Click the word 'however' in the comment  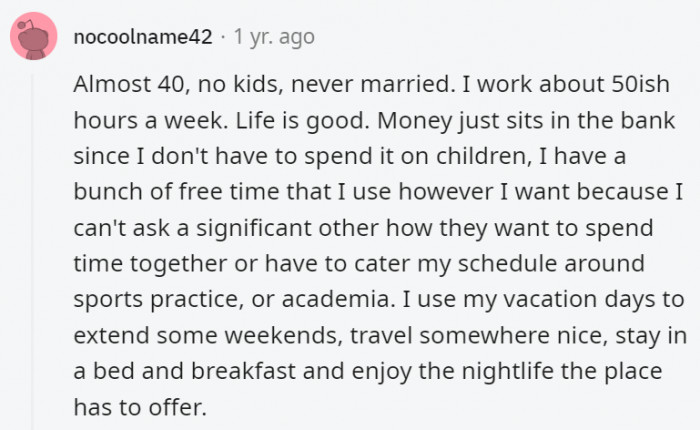446,192
